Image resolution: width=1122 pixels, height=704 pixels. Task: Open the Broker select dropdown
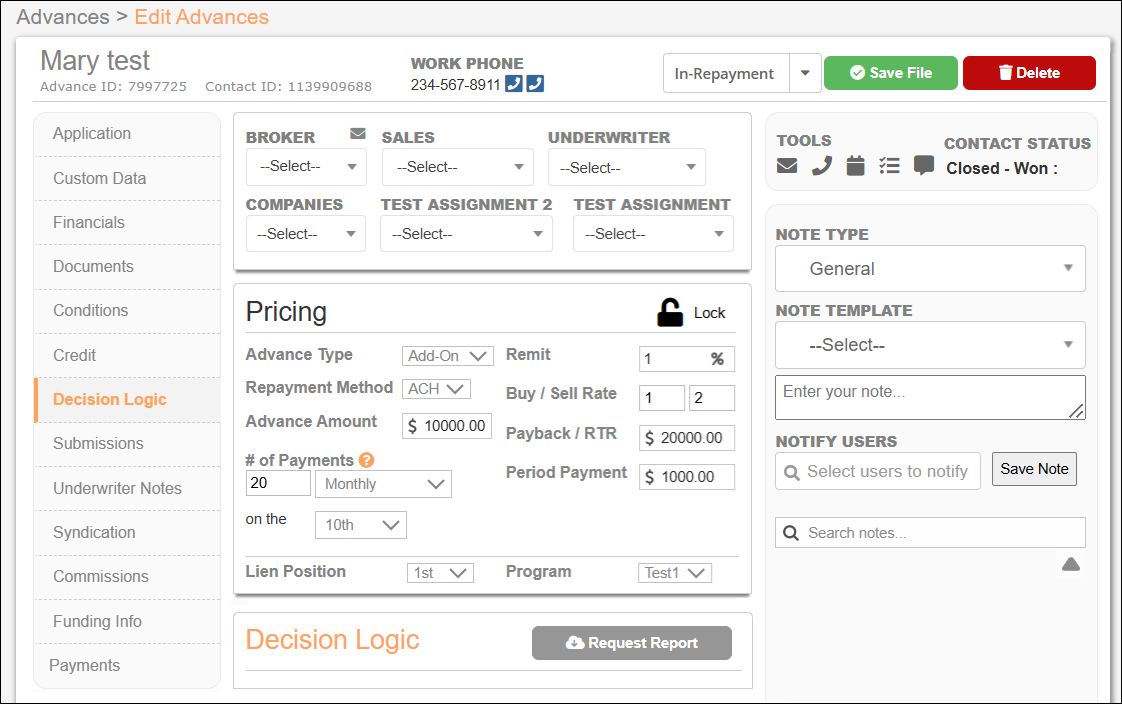coord(306,167)
